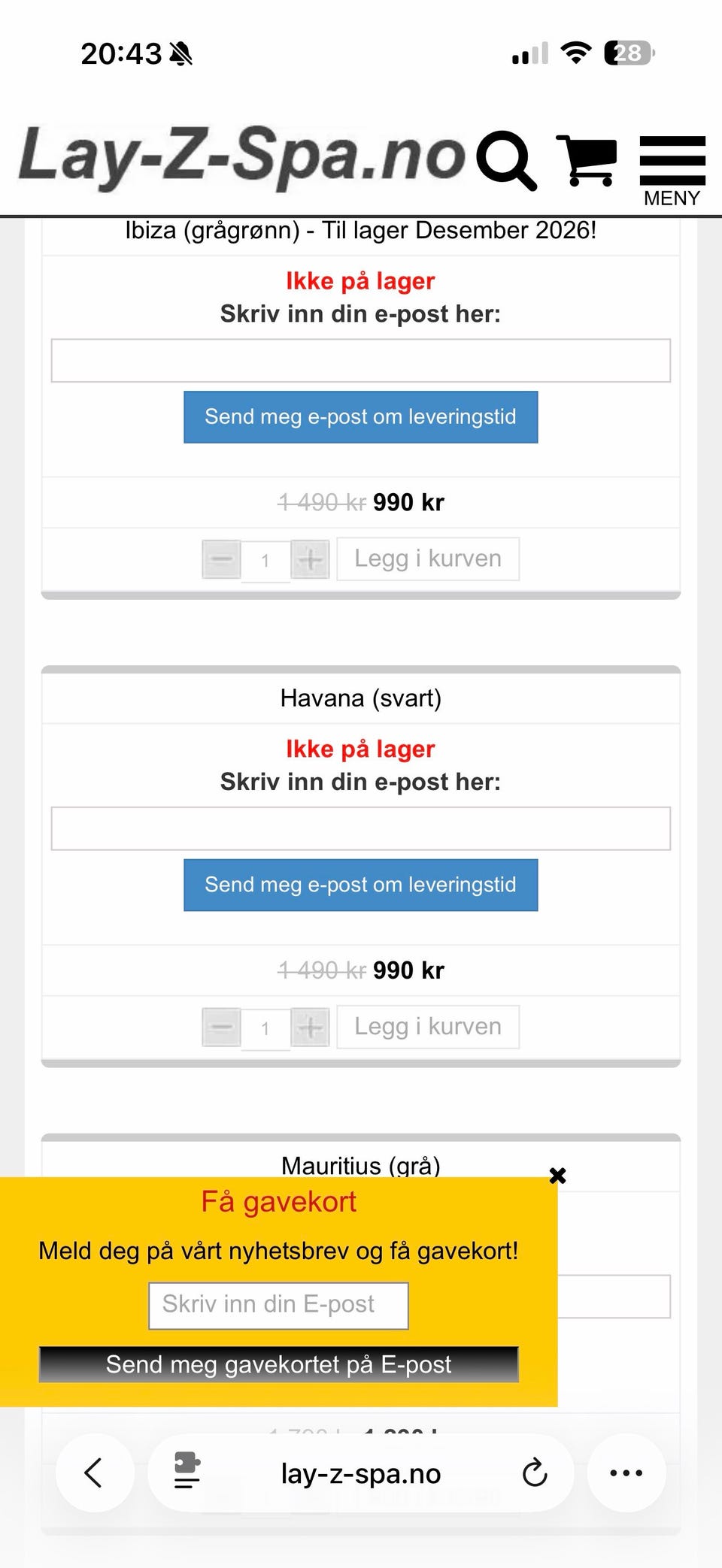Viewport: 722px width, 1568px height.
Task: Click Havana 'Legg i kurven' button
Action: [x=427, y=1027]
